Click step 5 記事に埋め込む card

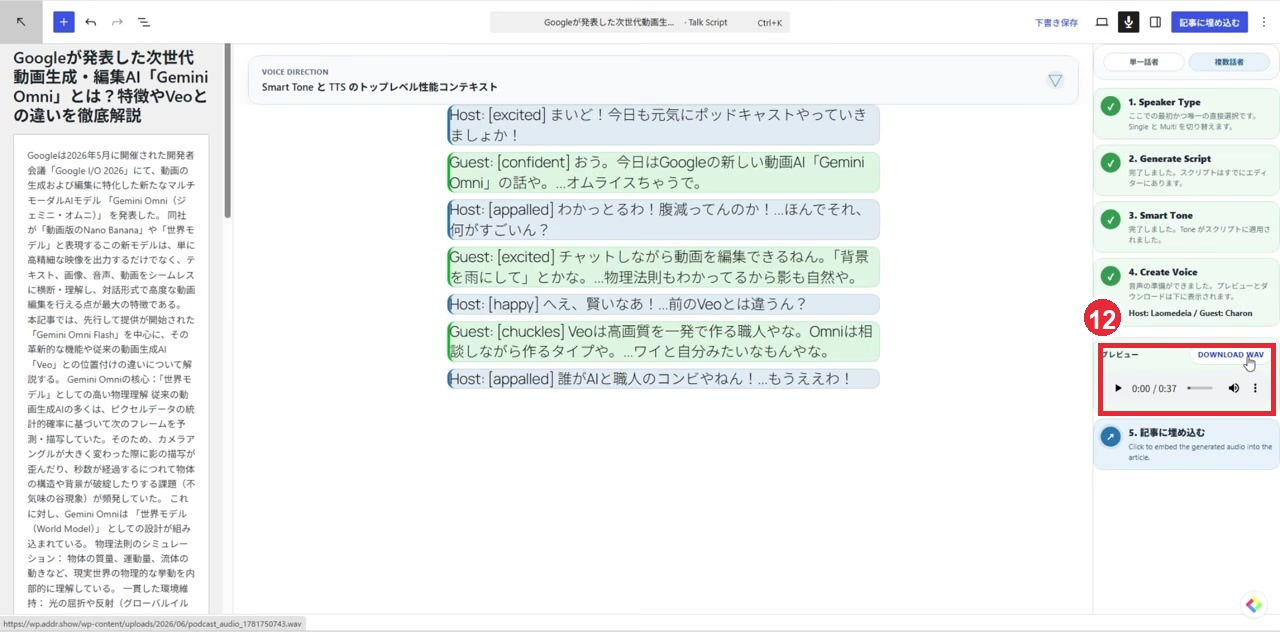pyautogui.click(x=1186, y=444)
